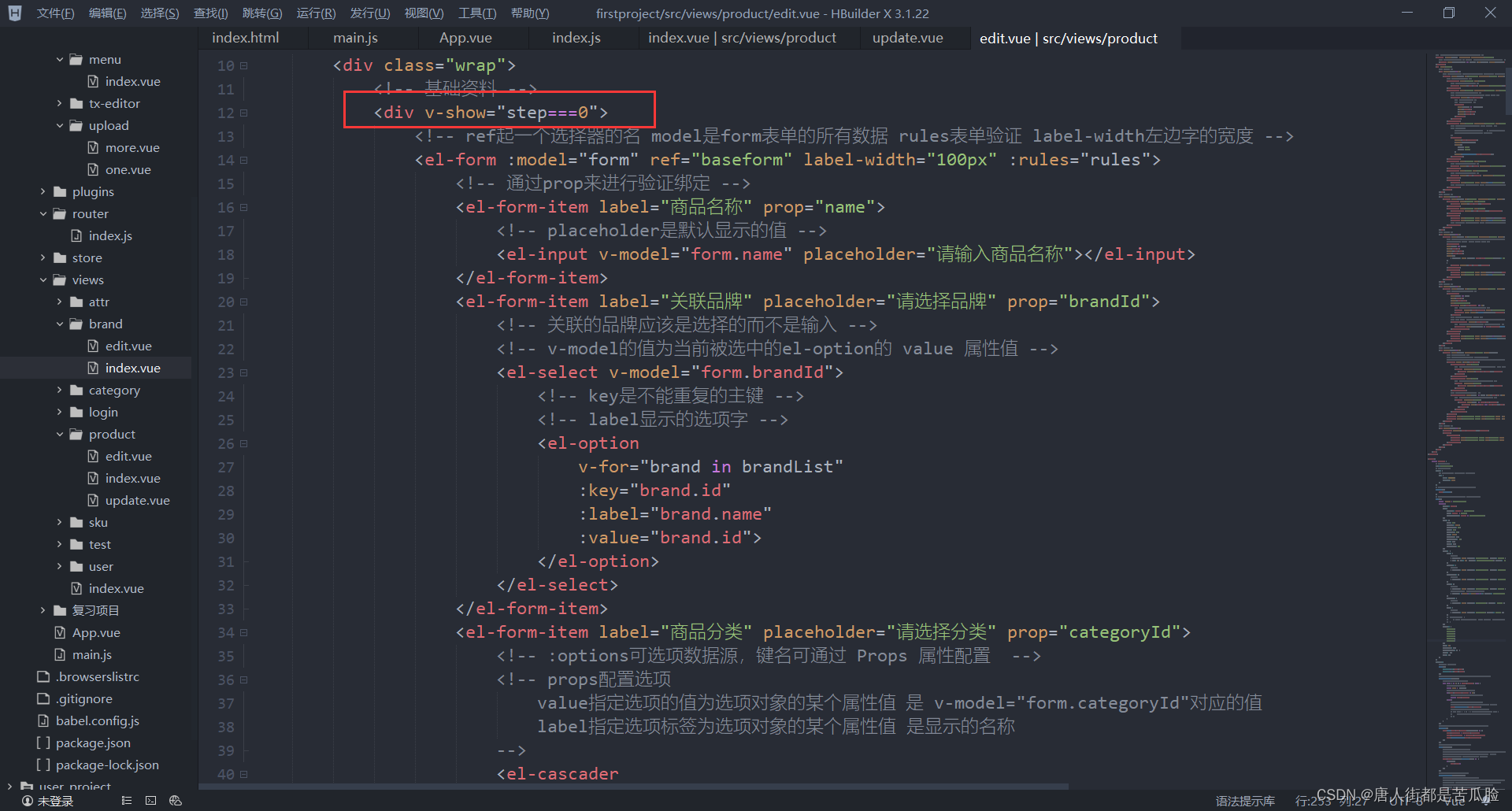Viewport: 1512px width, 811px height.
Task: Open package-lock.json in file tree
Action: tap(107, 765)
